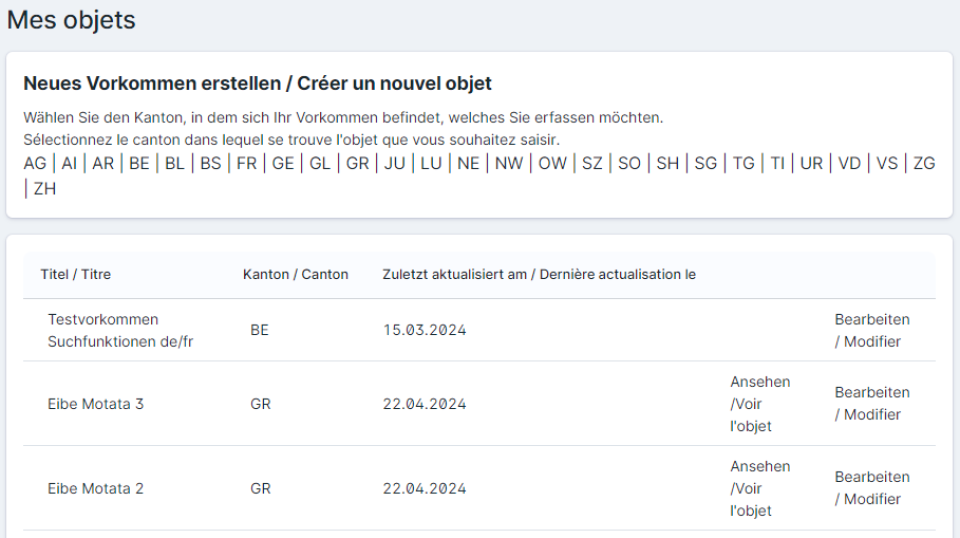
Task: Edit the Testvorkommen Suchfunktionen entry
Action: tap(872, 330)
